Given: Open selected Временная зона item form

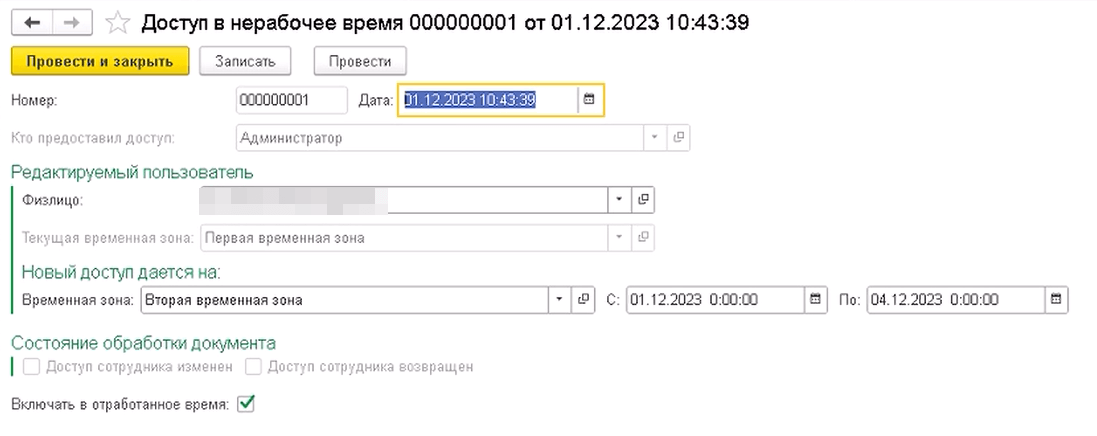Looking at the screenshot, I should [x=585, y=299].
